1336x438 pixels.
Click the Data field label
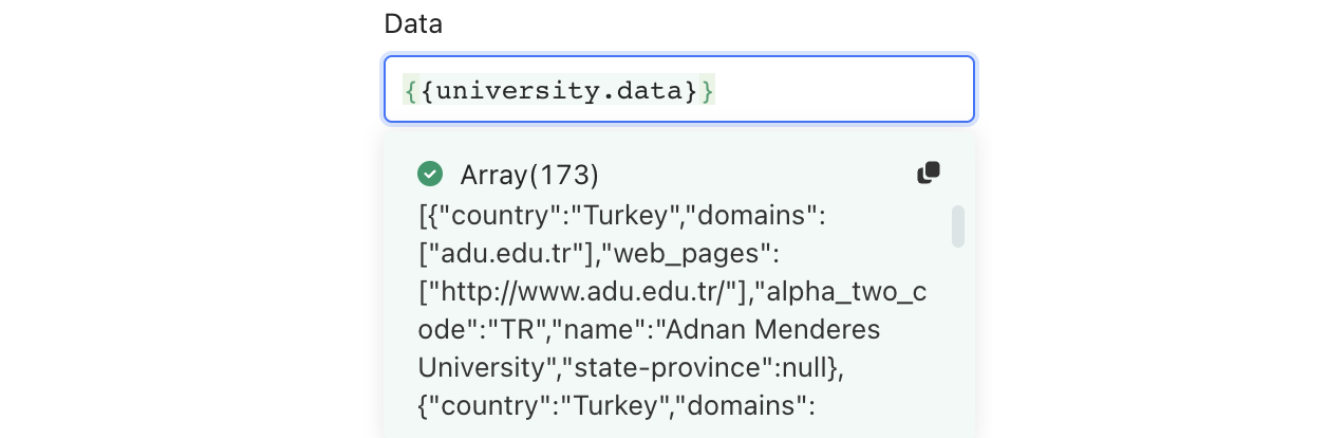pyautogui.click(x=413, y=24)
